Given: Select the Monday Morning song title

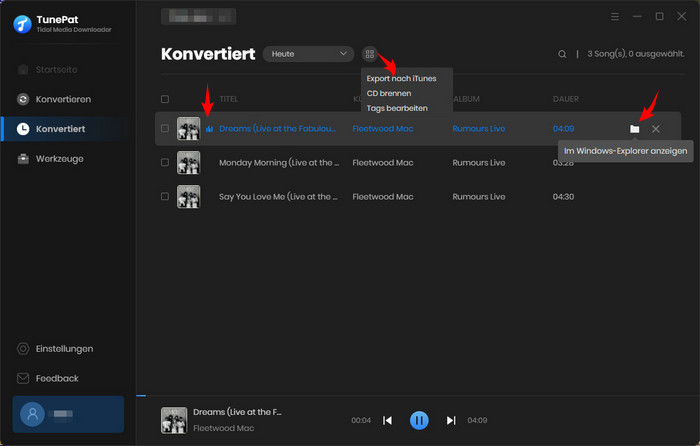Looking at the screenshot, I should [x=279, y=163].
